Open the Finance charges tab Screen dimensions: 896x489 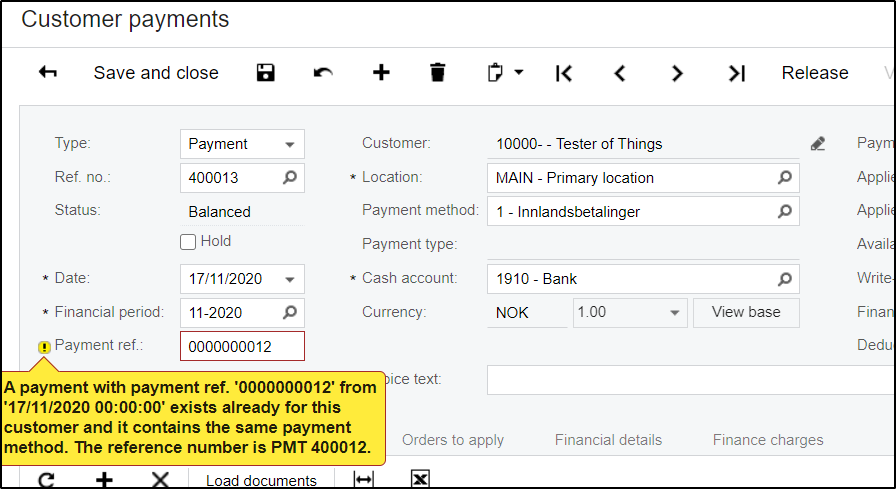pyautogui.click(x=768, y=440)
